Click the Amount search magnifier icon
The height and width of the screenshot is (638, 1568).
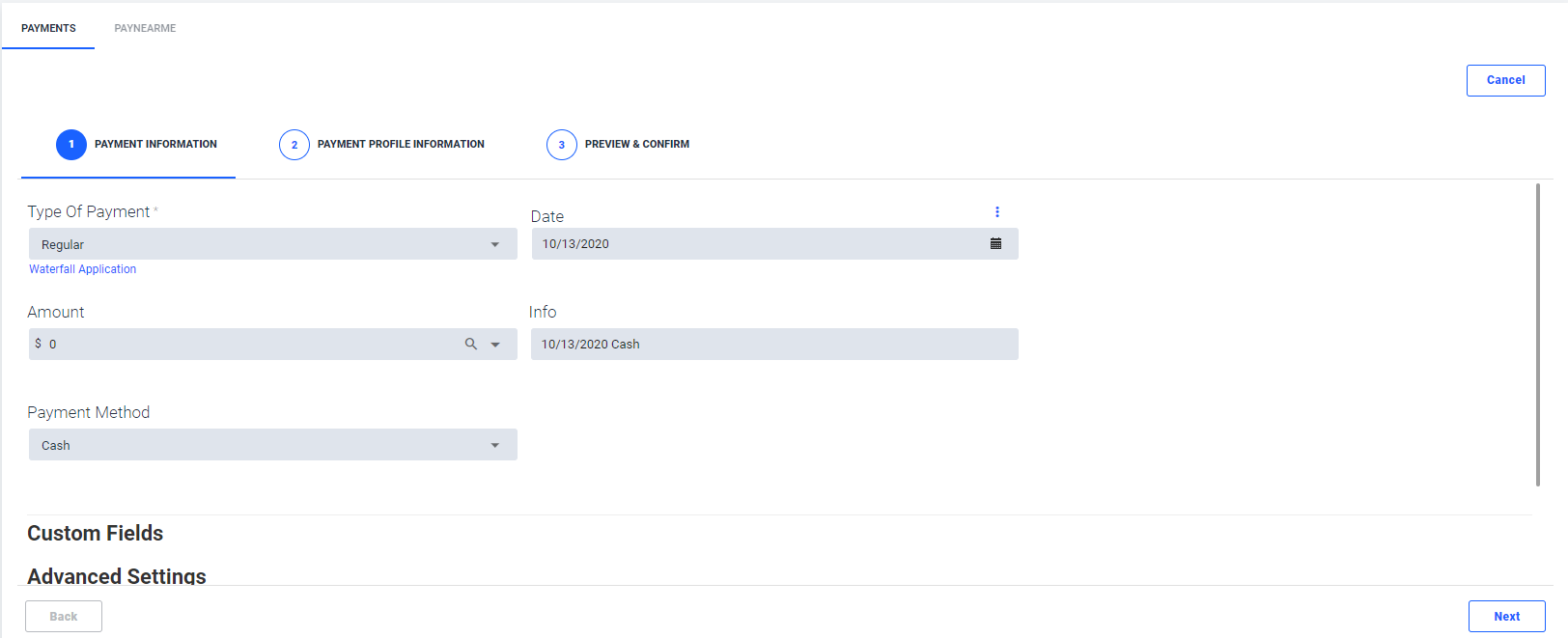point(471,344)
